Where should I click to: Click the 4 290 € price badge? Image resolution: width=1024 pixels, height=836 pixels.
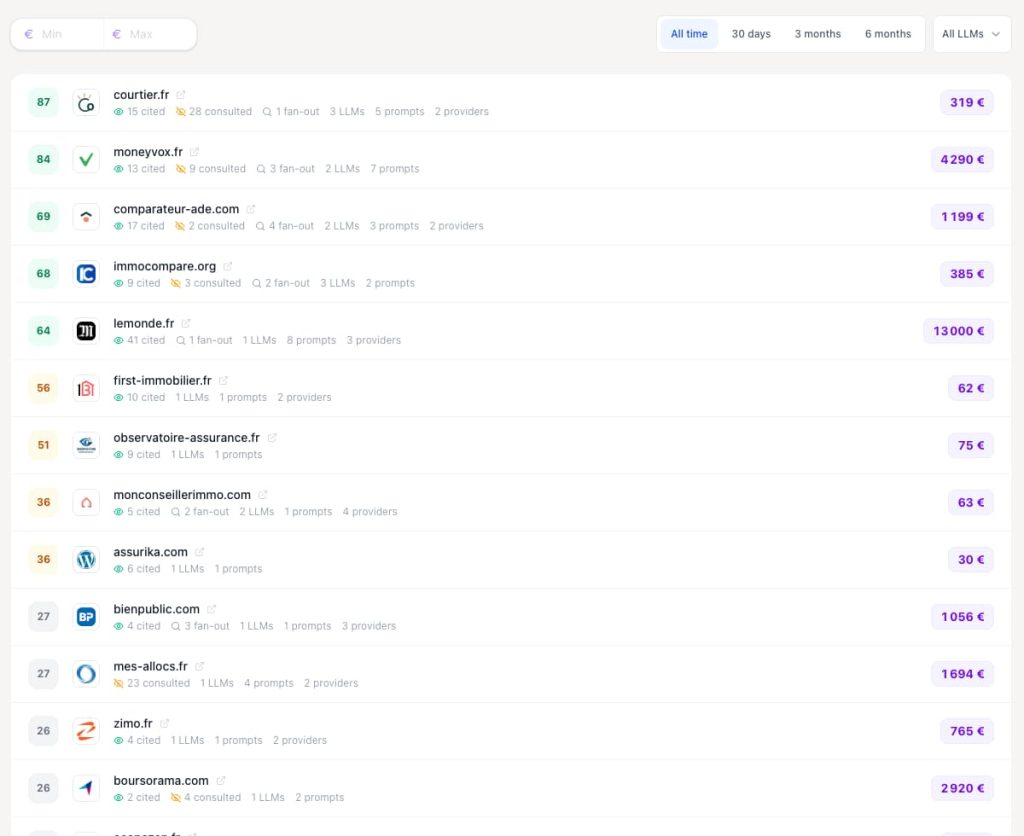click(x=962, y=159)
